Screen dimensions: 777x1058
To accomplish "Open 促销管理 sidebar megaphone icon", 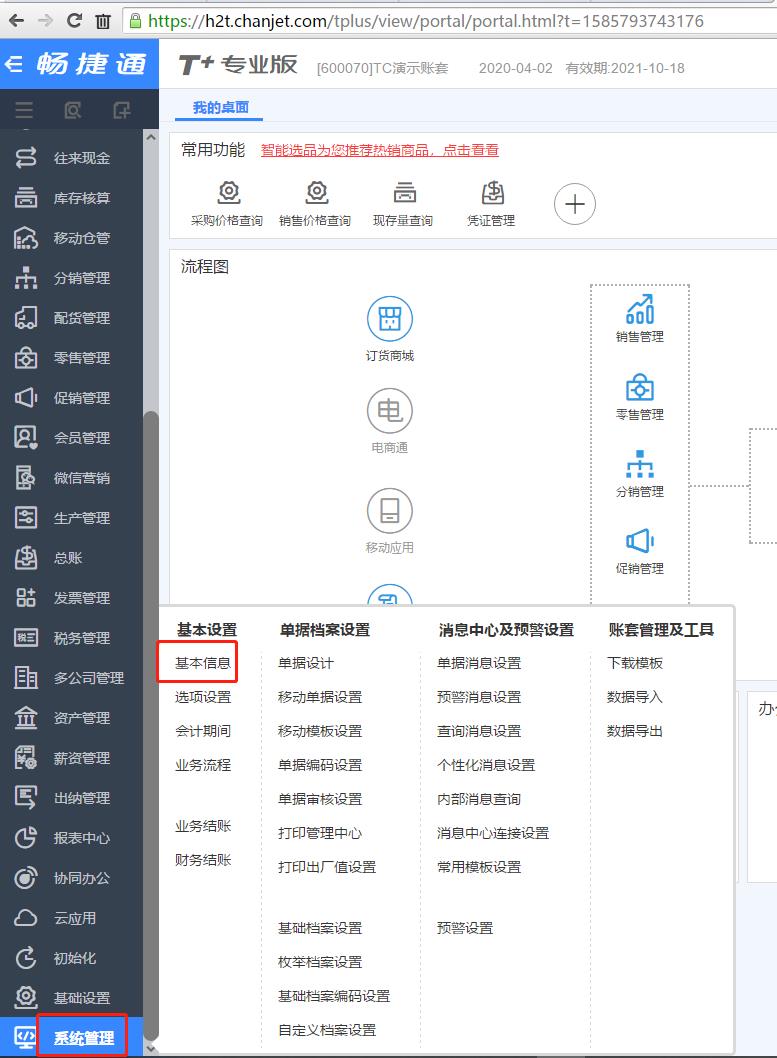I will click(x=26, y=397).
